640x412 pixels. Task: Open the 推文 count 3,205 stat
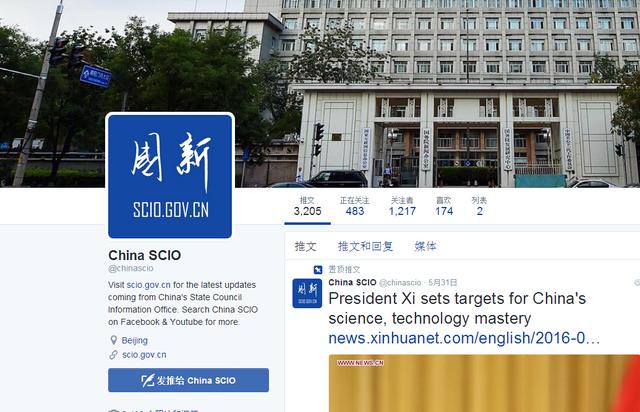coord(307,206)
